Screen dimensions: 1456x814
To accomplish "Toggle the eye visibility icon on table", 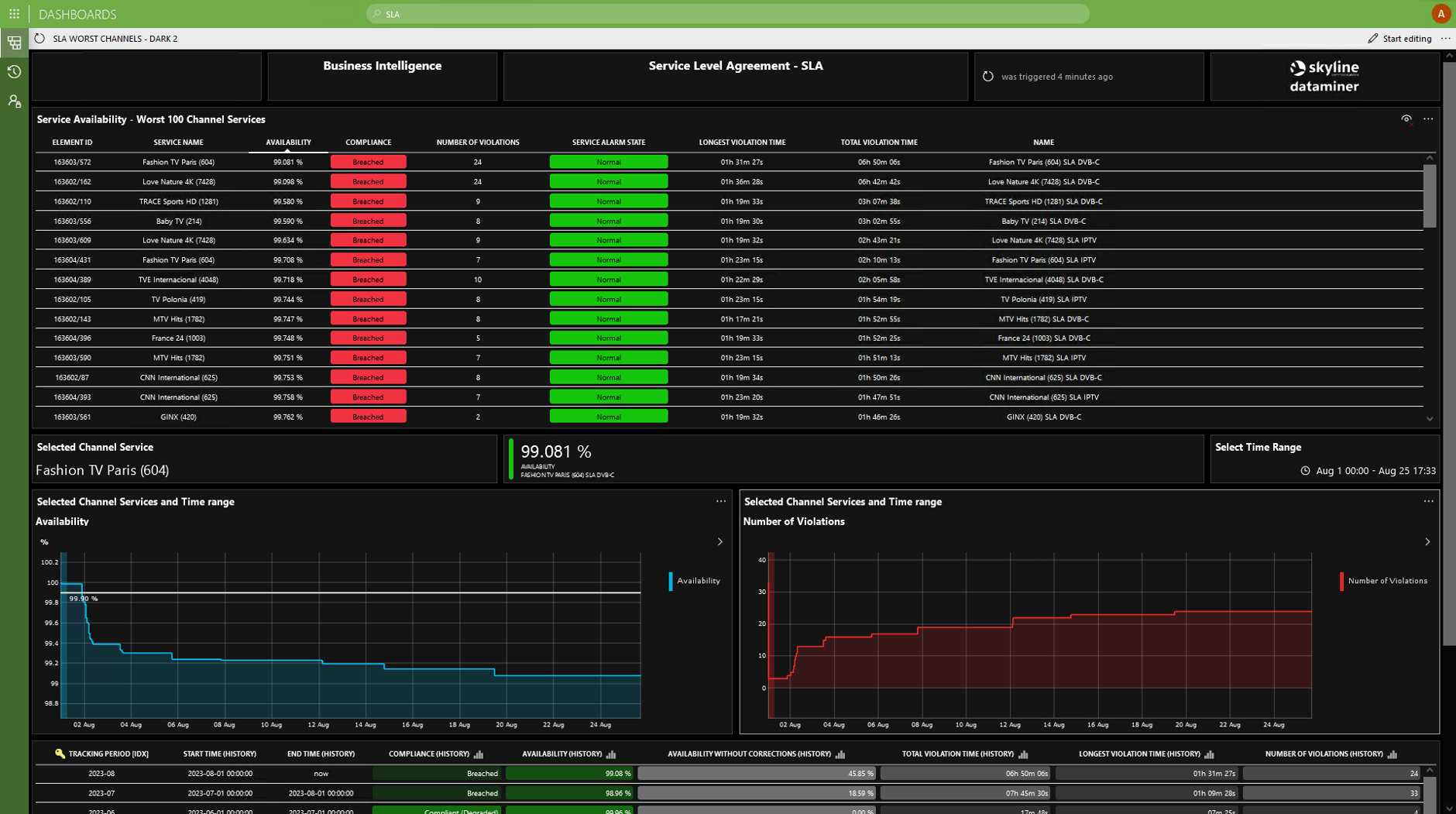I will 1406,119.
